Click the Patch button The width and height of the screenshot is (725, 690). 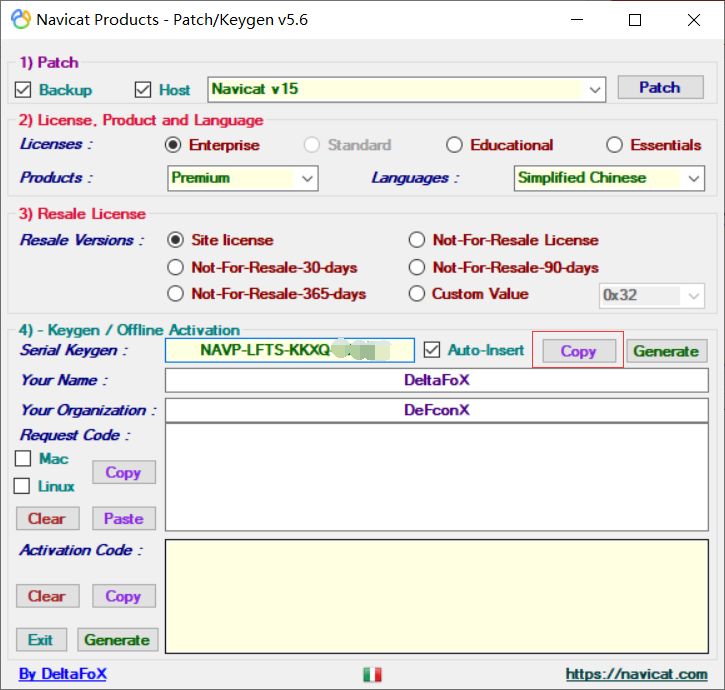(661, 87)
